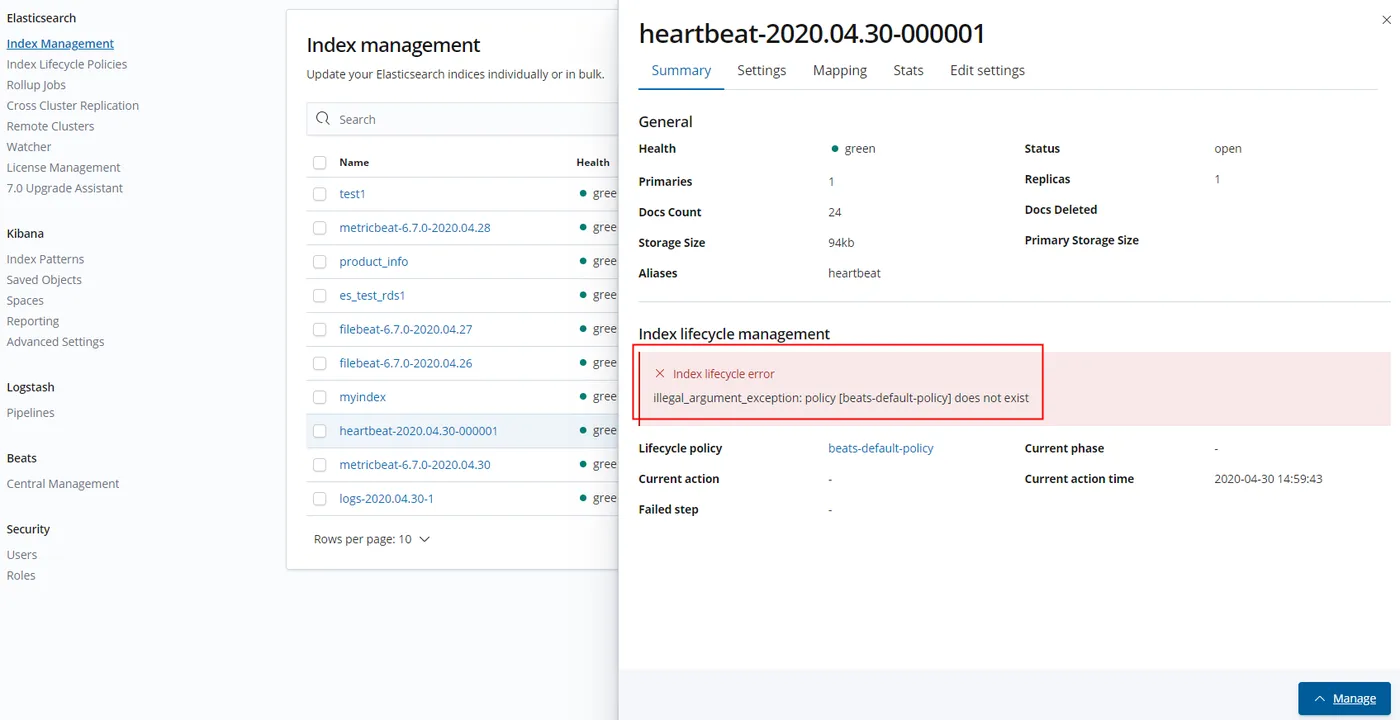
Task: Click the chevron icon on Manage button
Action: [1320, 699]
